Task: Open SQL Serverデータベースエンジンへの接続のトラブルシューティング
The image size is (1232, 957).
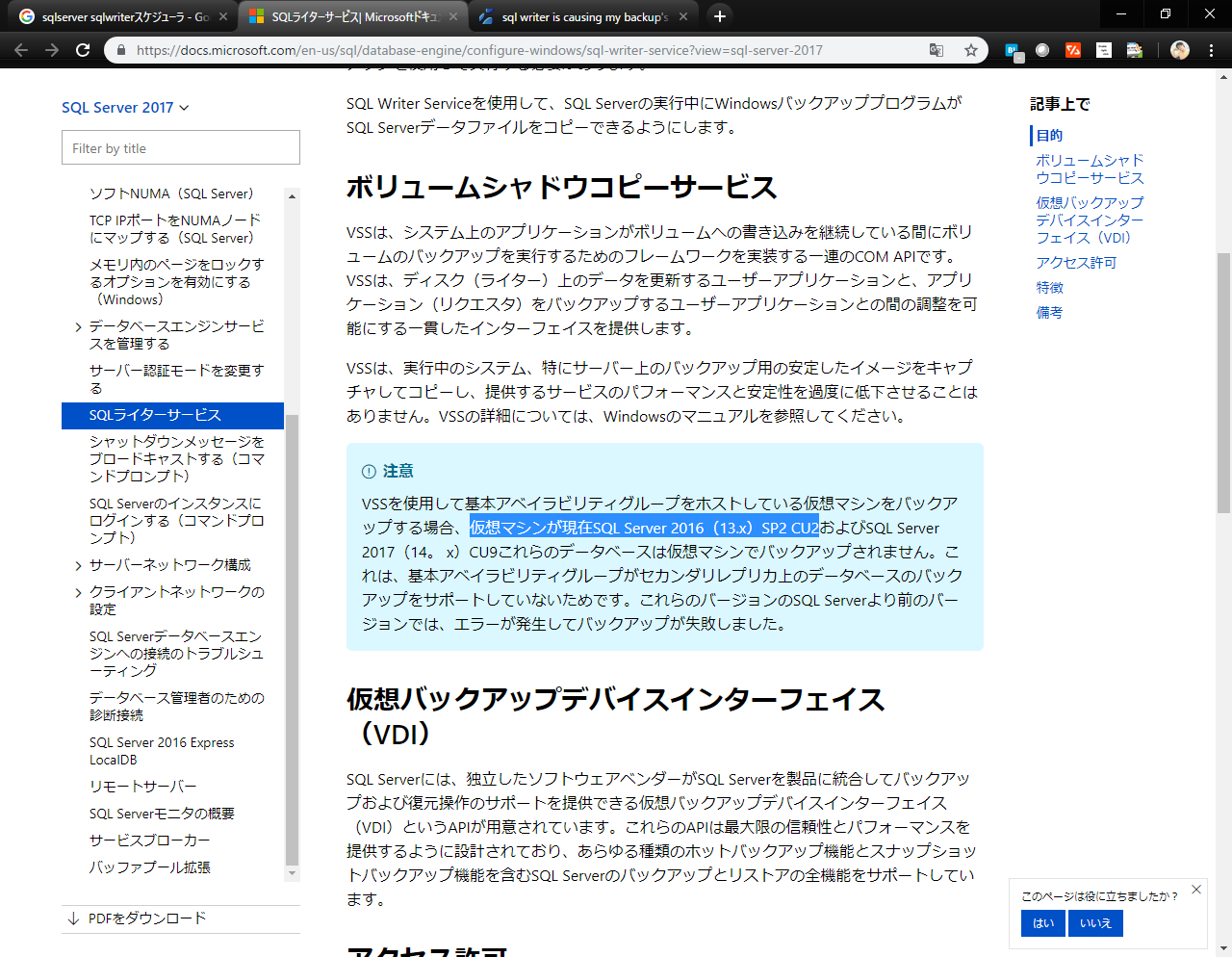Action: coord(177,654)
